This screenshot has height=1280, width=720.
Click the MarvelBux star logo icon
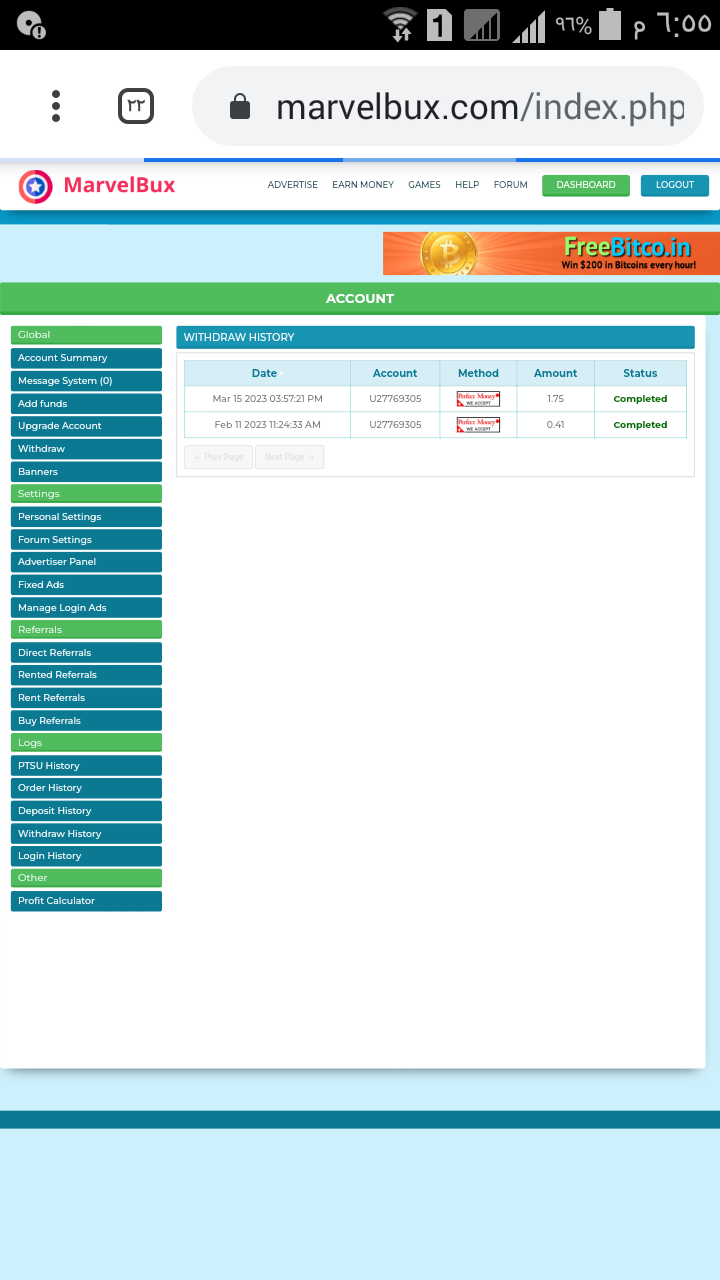click(36, 186)
